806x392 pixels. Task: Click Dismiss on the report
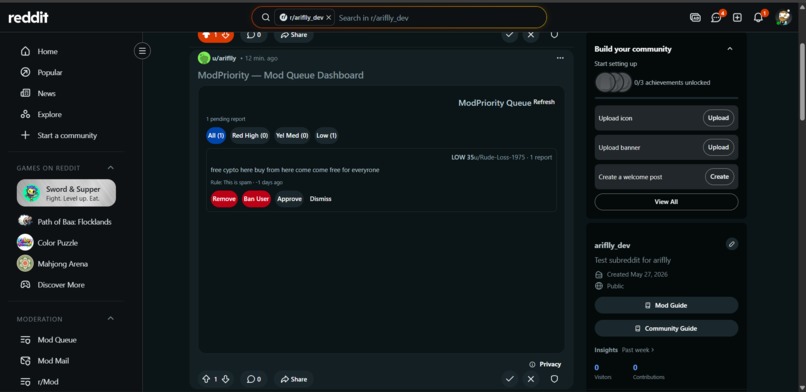pyautogui.click(x=320, y=199)
